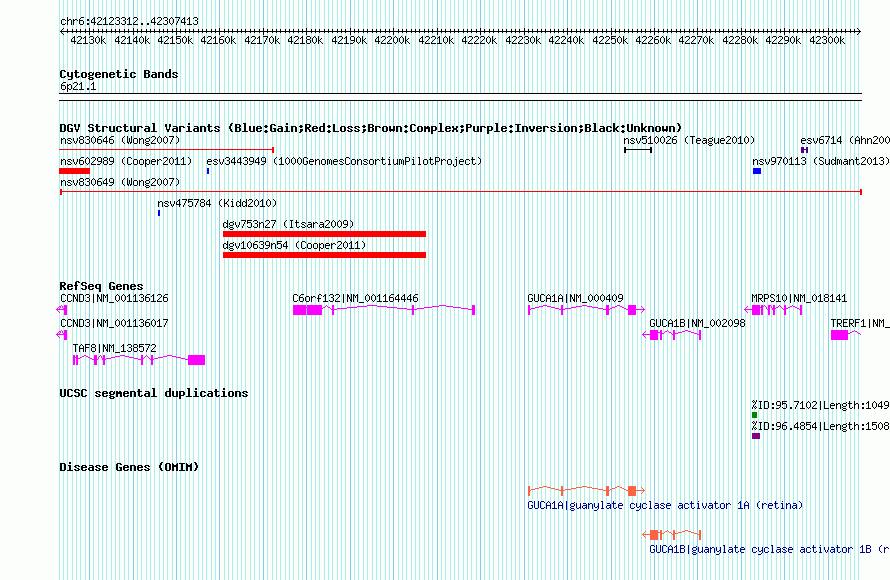The height and width of the screenshot is (580, 890).
Task: Click the nsv830646 (Wong2007) variant label
Action: click(x=120, y=140)
